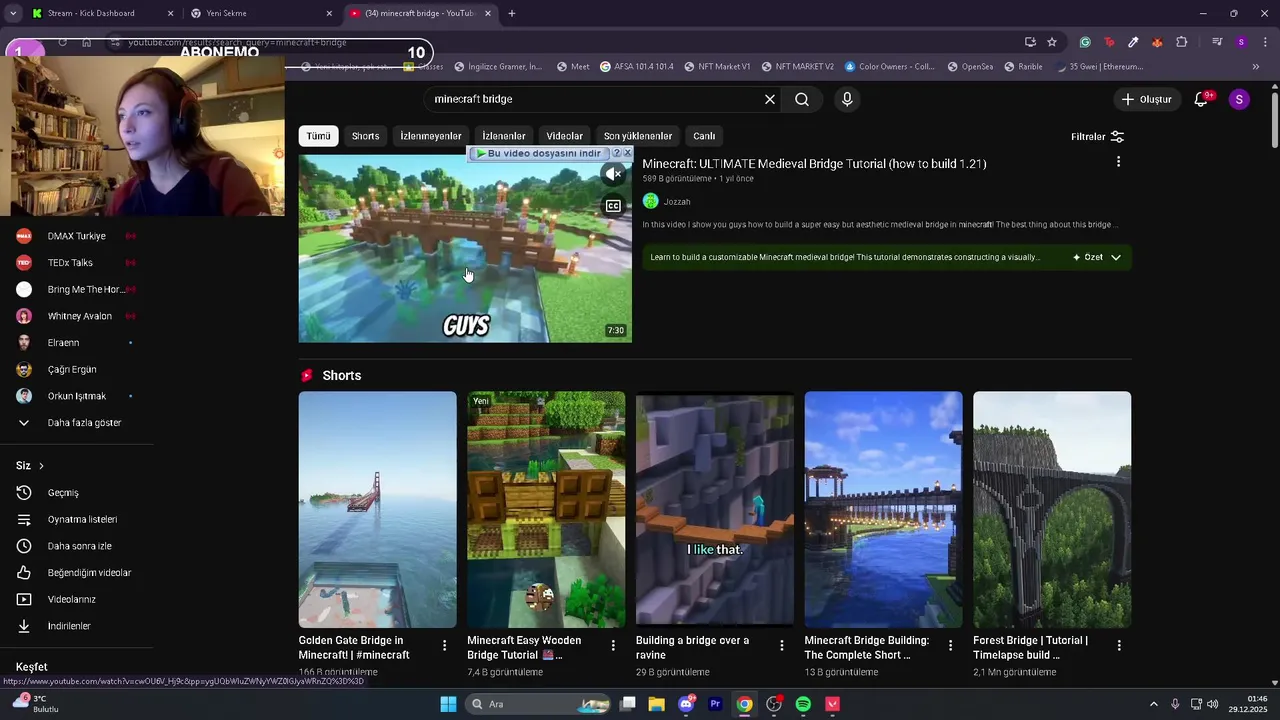Screen dimensions: 1280x720
Task: Select the Shorts filter chip
Action: 365,136
